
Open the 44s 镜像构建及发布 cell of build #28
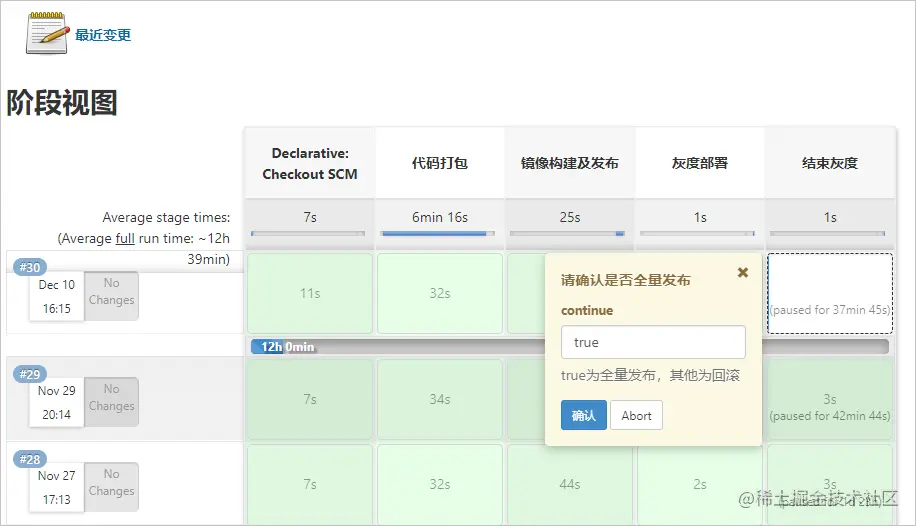(x=570, y=485)
